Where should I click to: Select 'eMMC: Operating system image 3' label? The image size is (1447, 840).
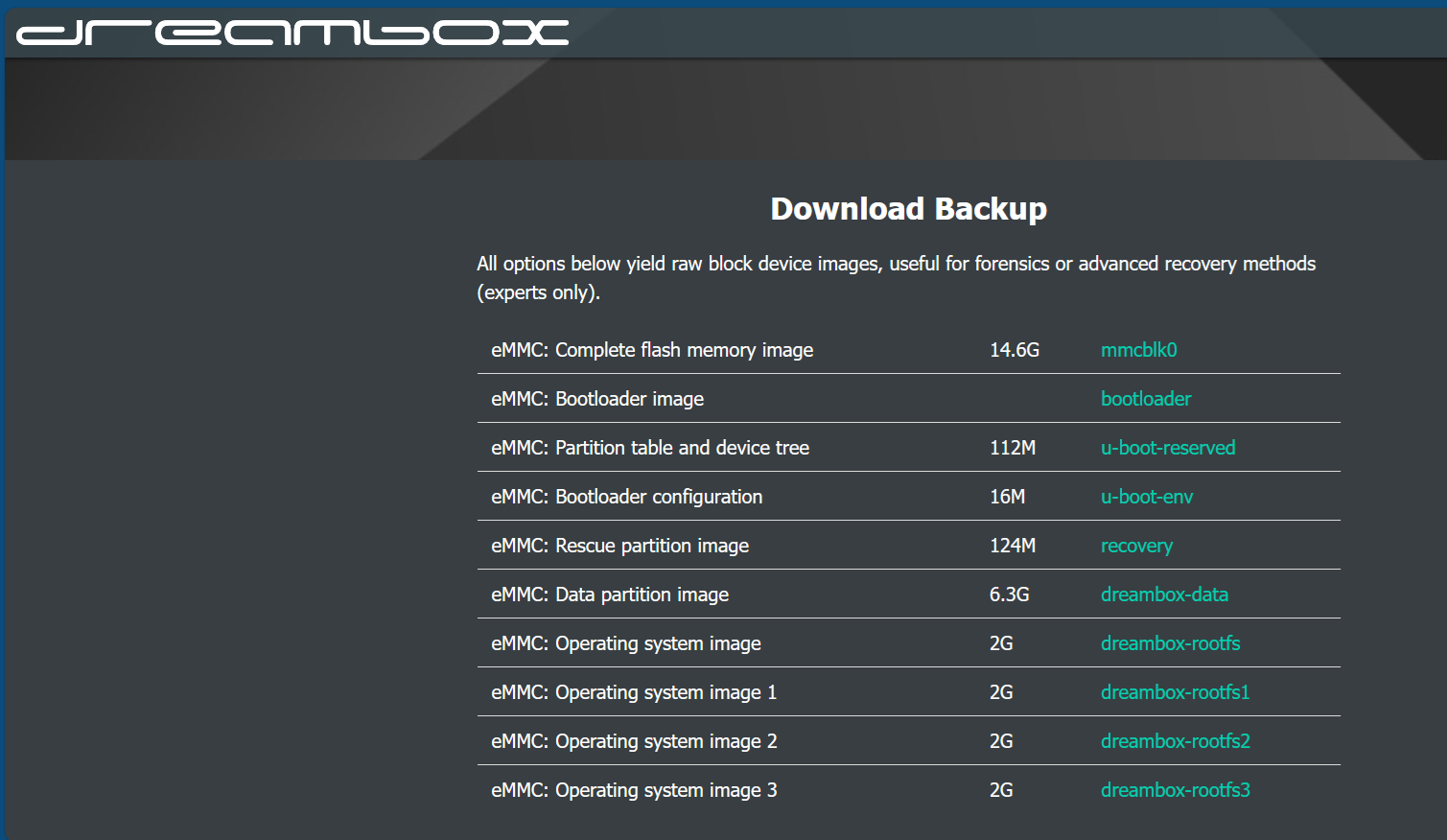pos(634,790)
